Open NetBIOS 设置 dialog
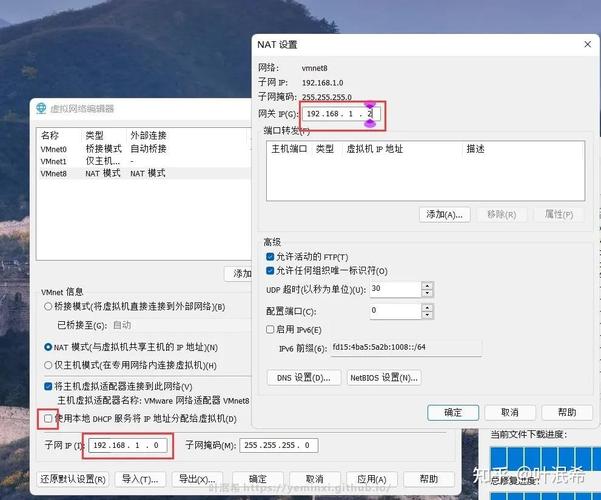Image resolution: width=601 pixels, height=500 pixels. pos(384,378)
